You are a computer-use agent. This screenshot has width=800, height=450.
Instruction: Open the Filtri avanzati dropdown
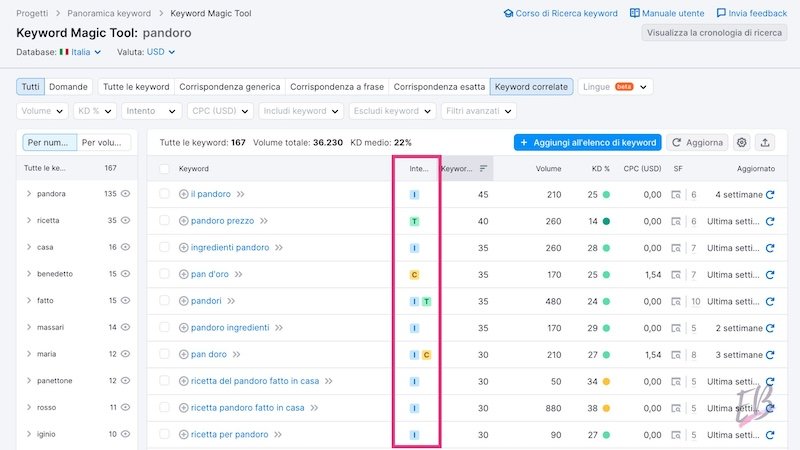[479, 111]
